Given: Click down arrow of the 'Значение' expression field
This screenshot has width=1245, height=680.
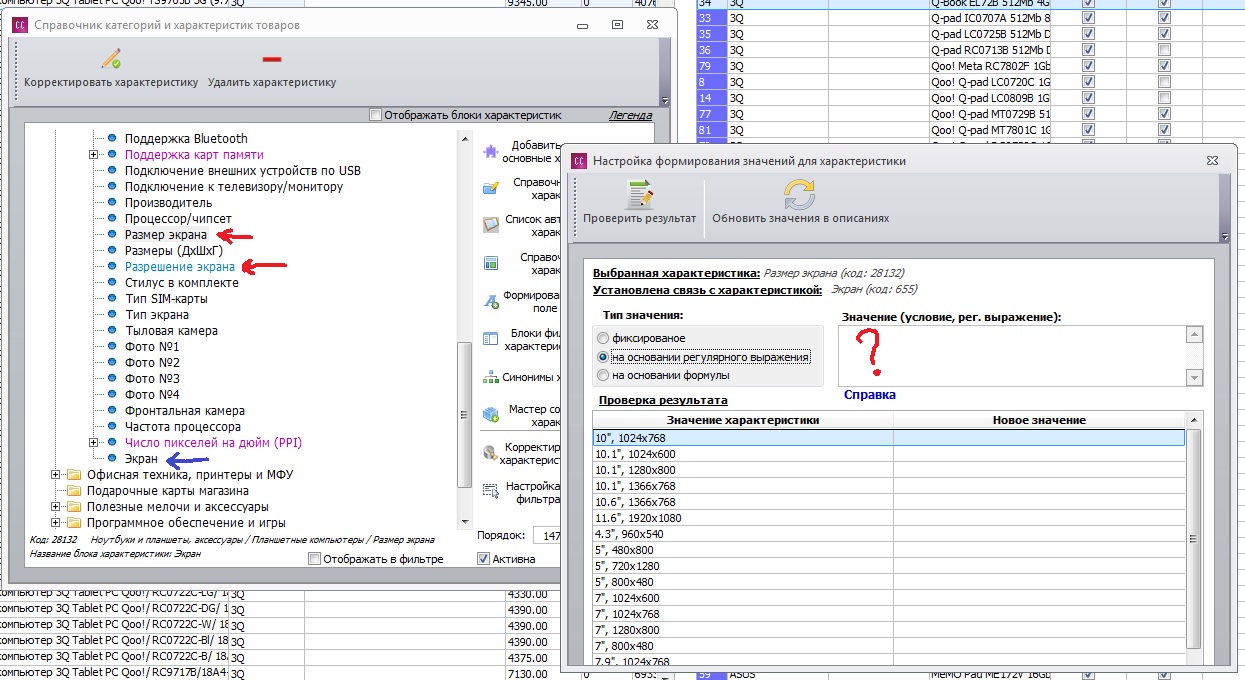Looking at the screenshot, I should click(1193, 377).
